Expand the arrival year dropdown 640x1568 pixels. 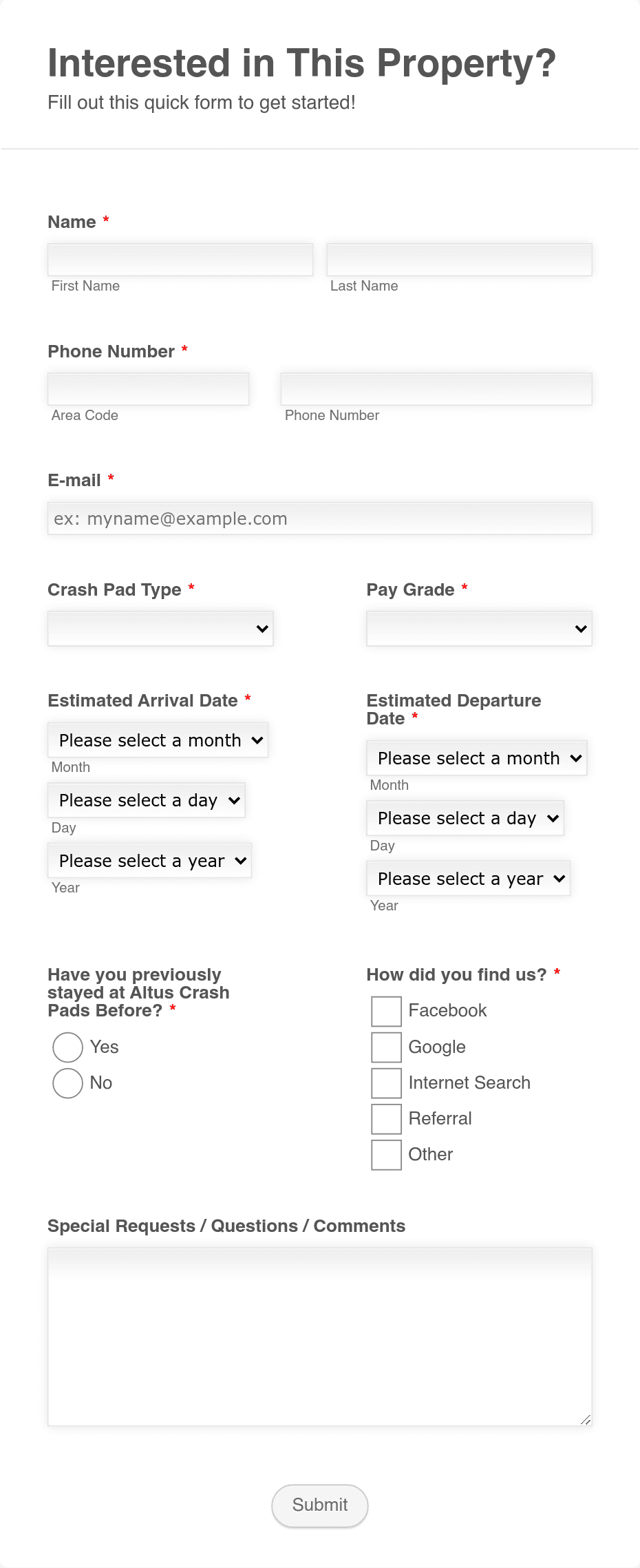149,861
